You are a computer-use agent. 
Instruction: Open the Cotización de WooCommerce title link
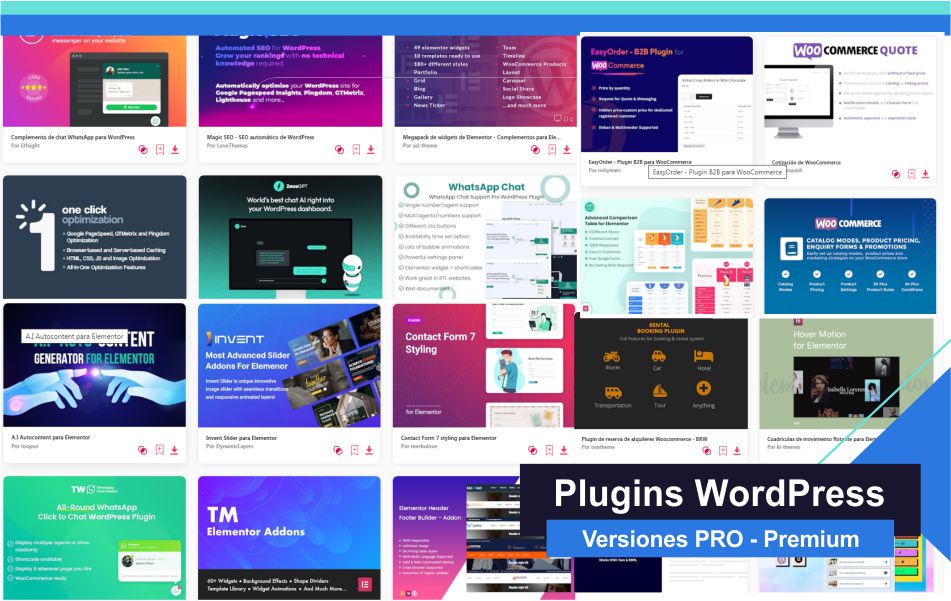(806, 163)
